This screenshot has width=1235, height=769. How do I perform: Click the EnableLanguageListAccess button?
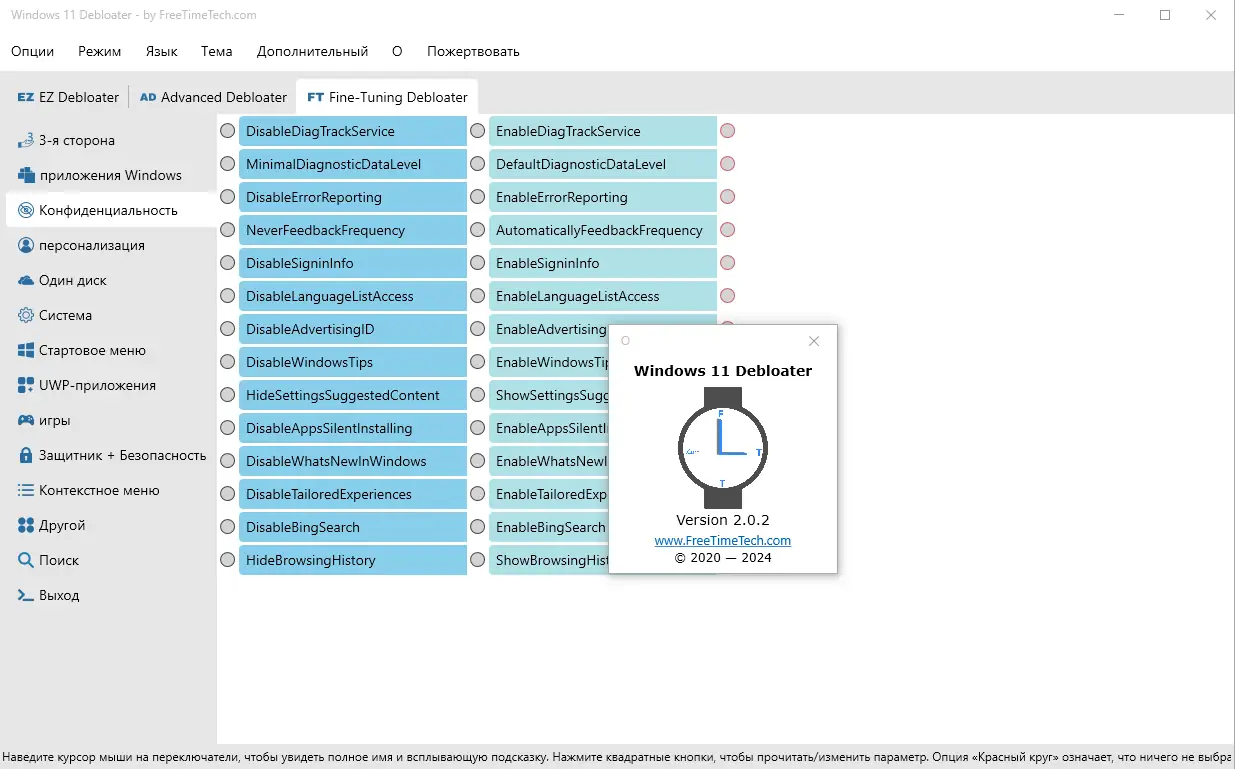(x=603, y=296)
